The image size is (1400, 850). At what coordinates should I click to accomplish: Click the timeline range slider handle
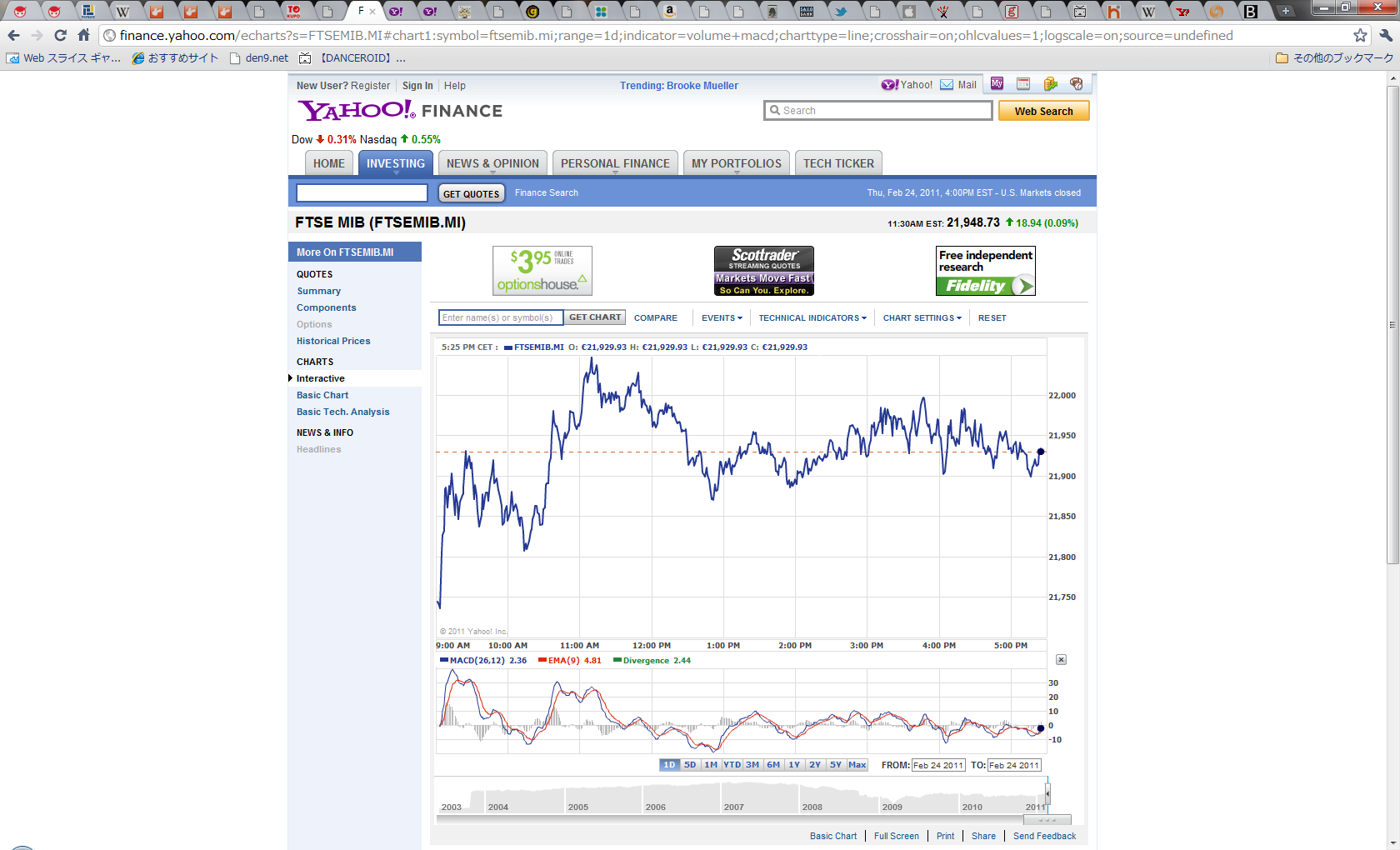click(1047, 793)
